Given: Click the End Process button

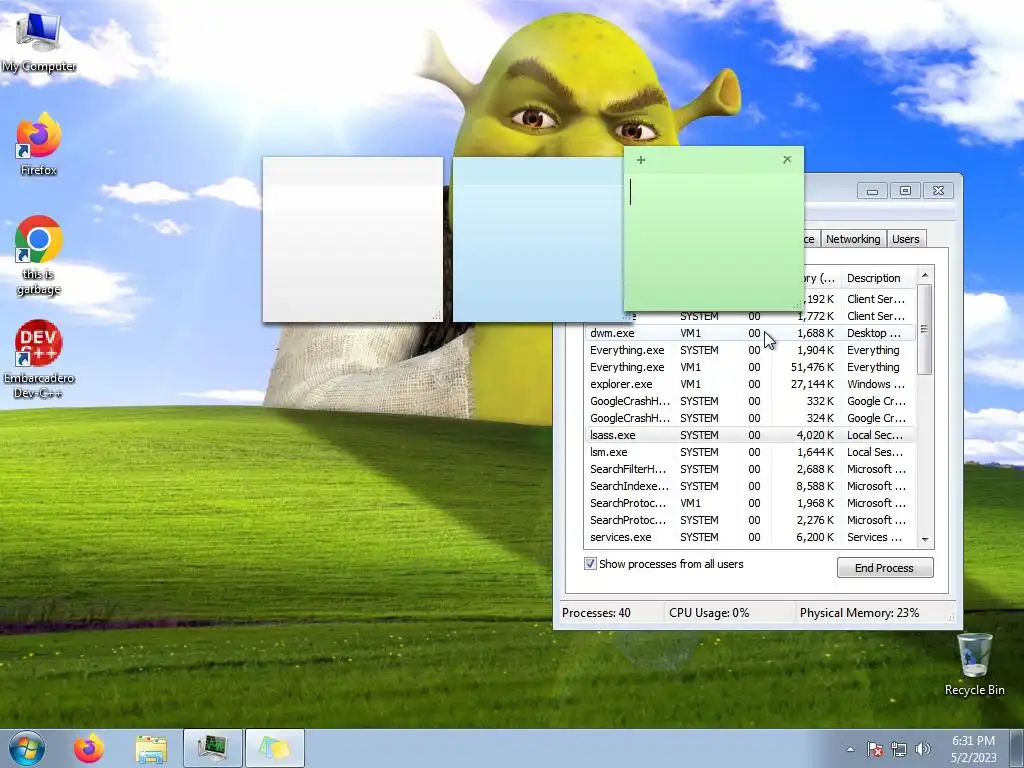Looking at the screenshot, I should 885,568.
